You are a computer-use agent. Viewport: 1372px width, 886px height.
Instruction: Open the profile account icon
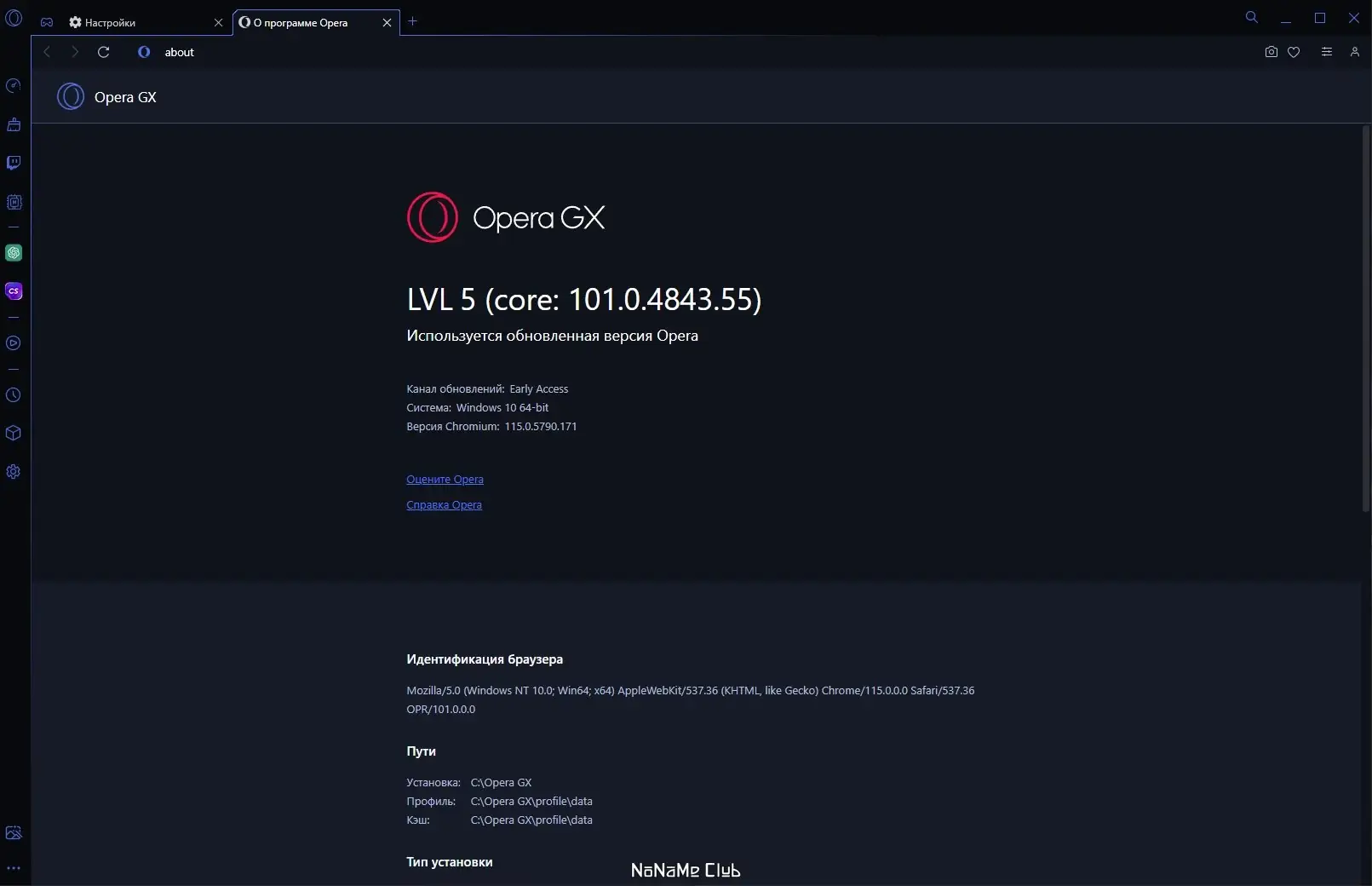[1355, 52]
